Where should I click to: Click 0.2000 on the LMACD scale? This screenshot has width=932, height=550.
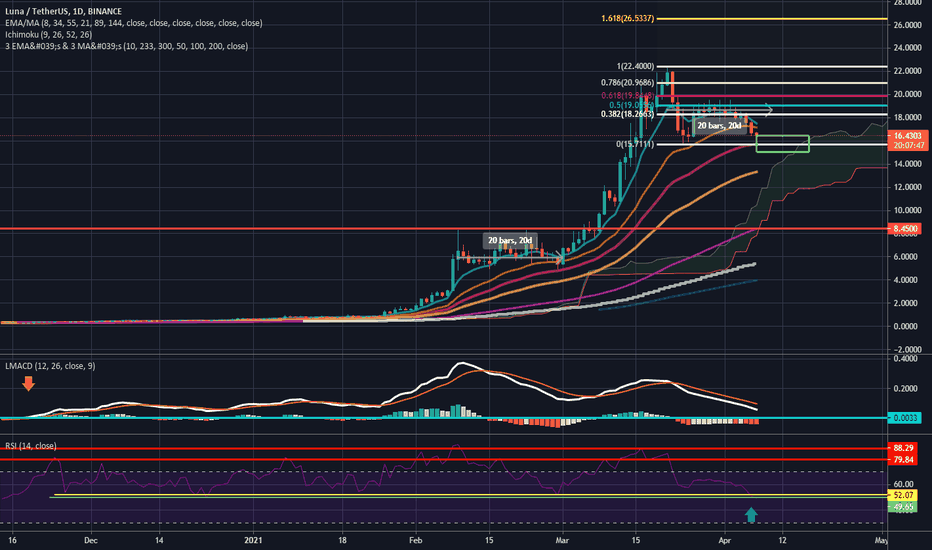coord(905,389)
